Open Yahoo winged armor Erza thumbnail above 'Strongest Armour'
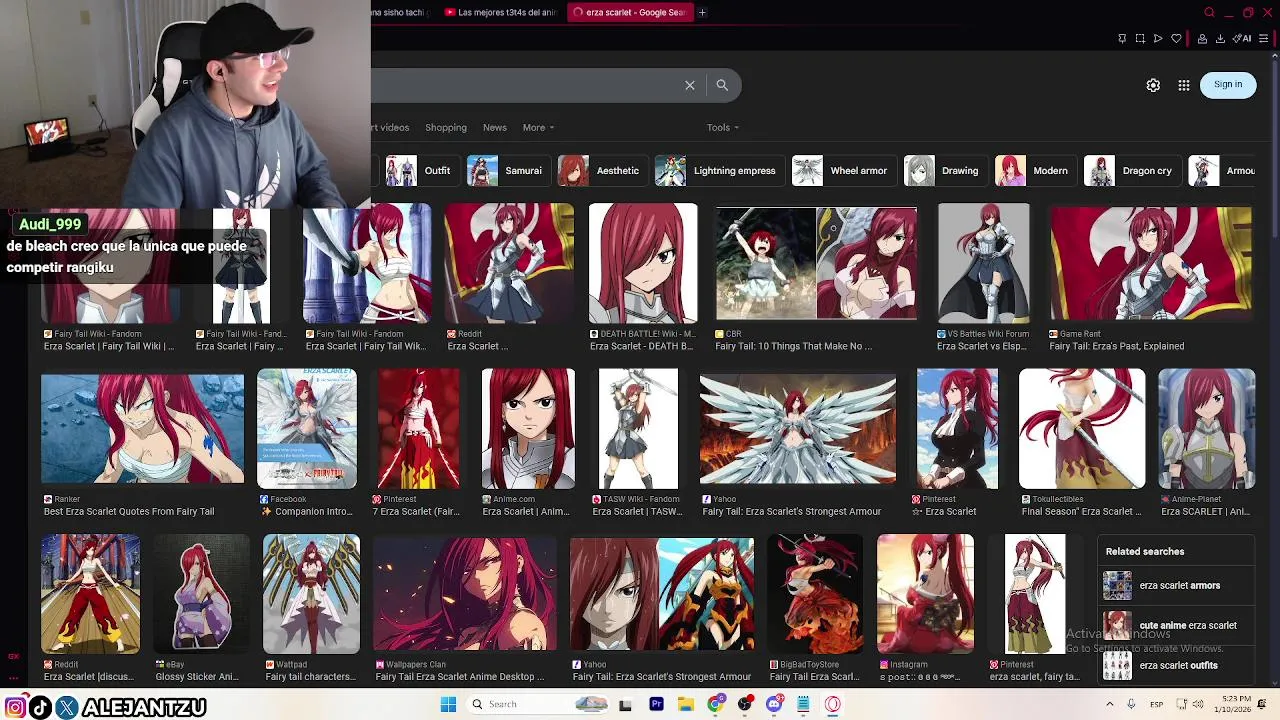This screenshot has width=1280, height=720. coord(798,429)
